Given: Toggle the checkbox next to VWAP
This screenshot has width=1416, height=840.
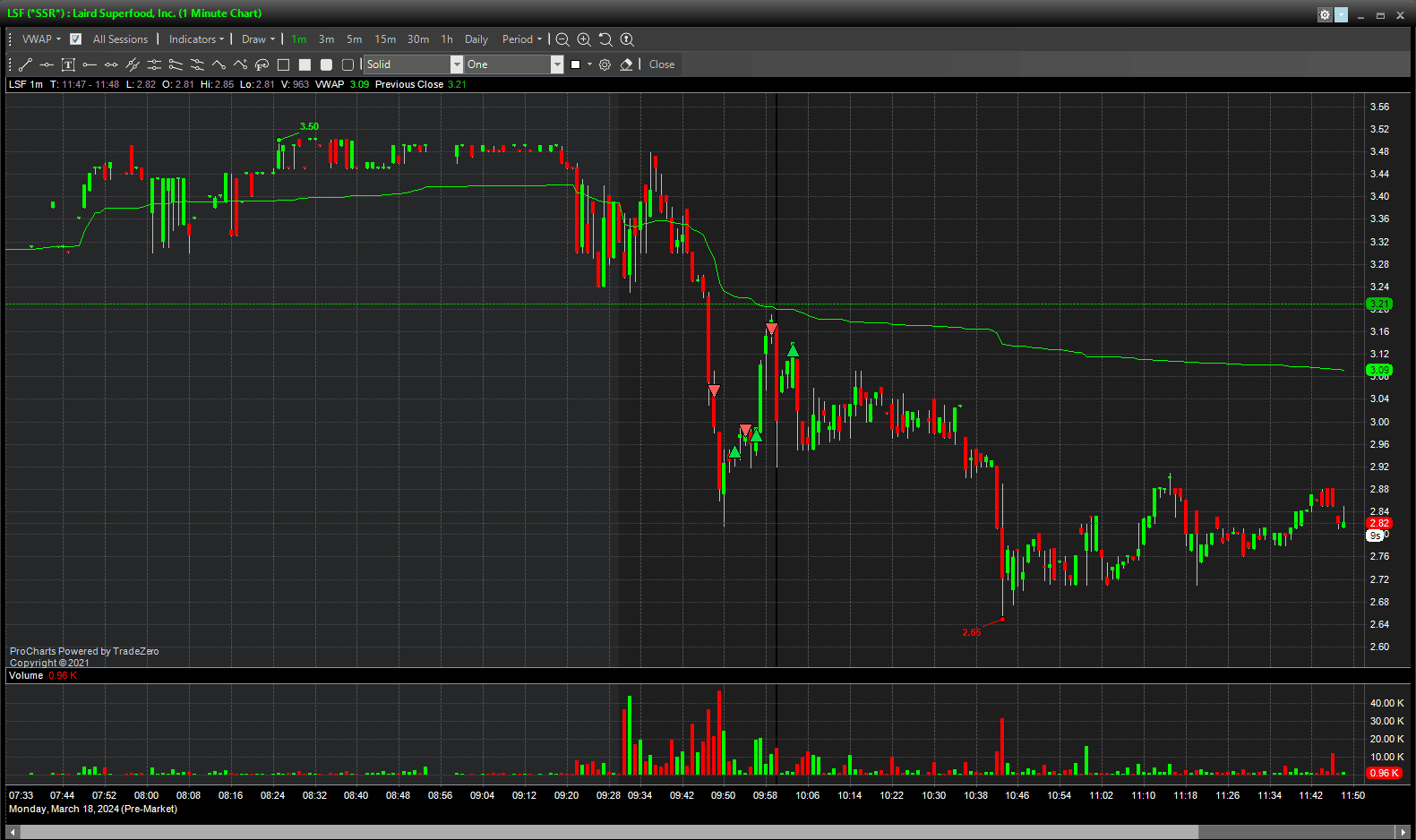Looking at the screenshot, I should click(x=76, y=39).
